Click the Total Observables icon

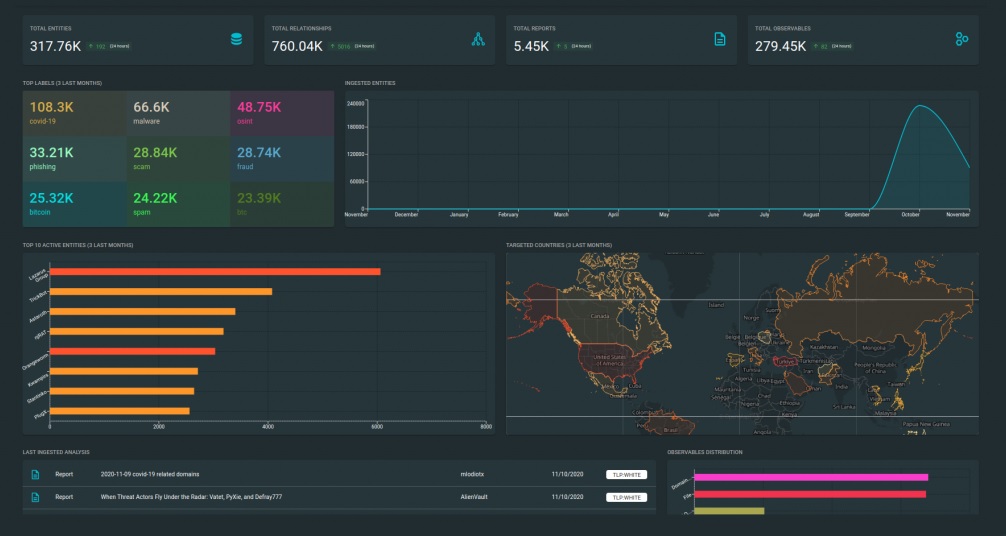961,39
